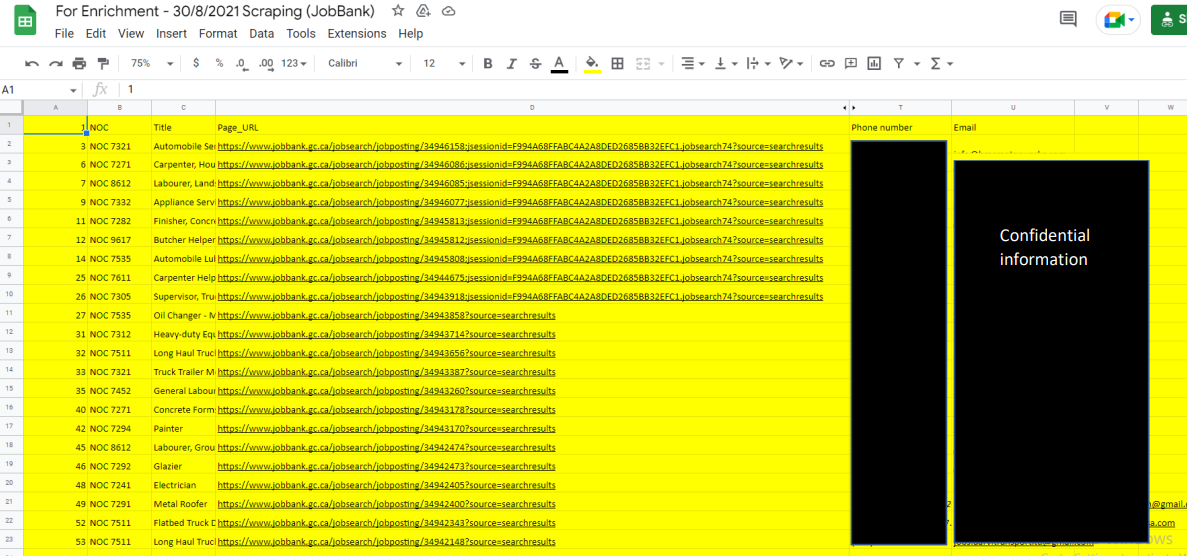
Task: Create a filter
Action: point(899,64)
